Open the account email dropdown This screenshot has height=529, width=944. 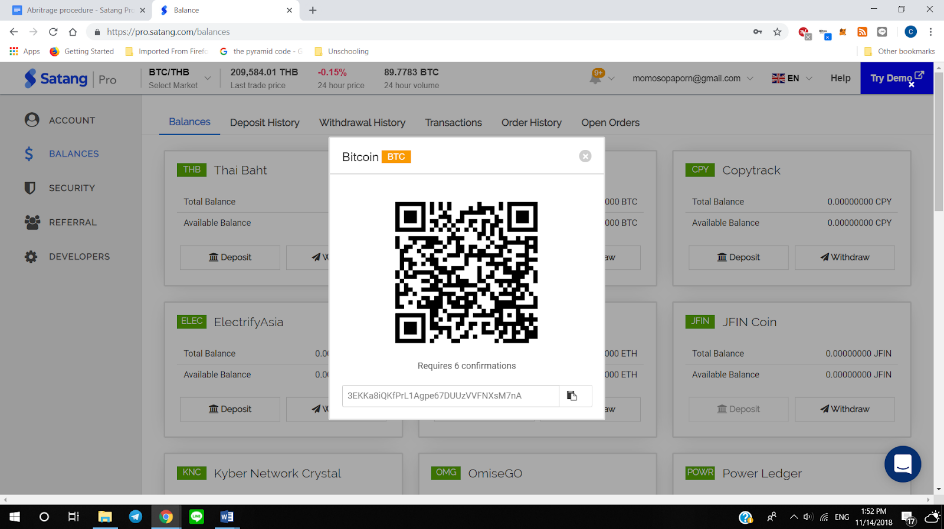[692, 78]
